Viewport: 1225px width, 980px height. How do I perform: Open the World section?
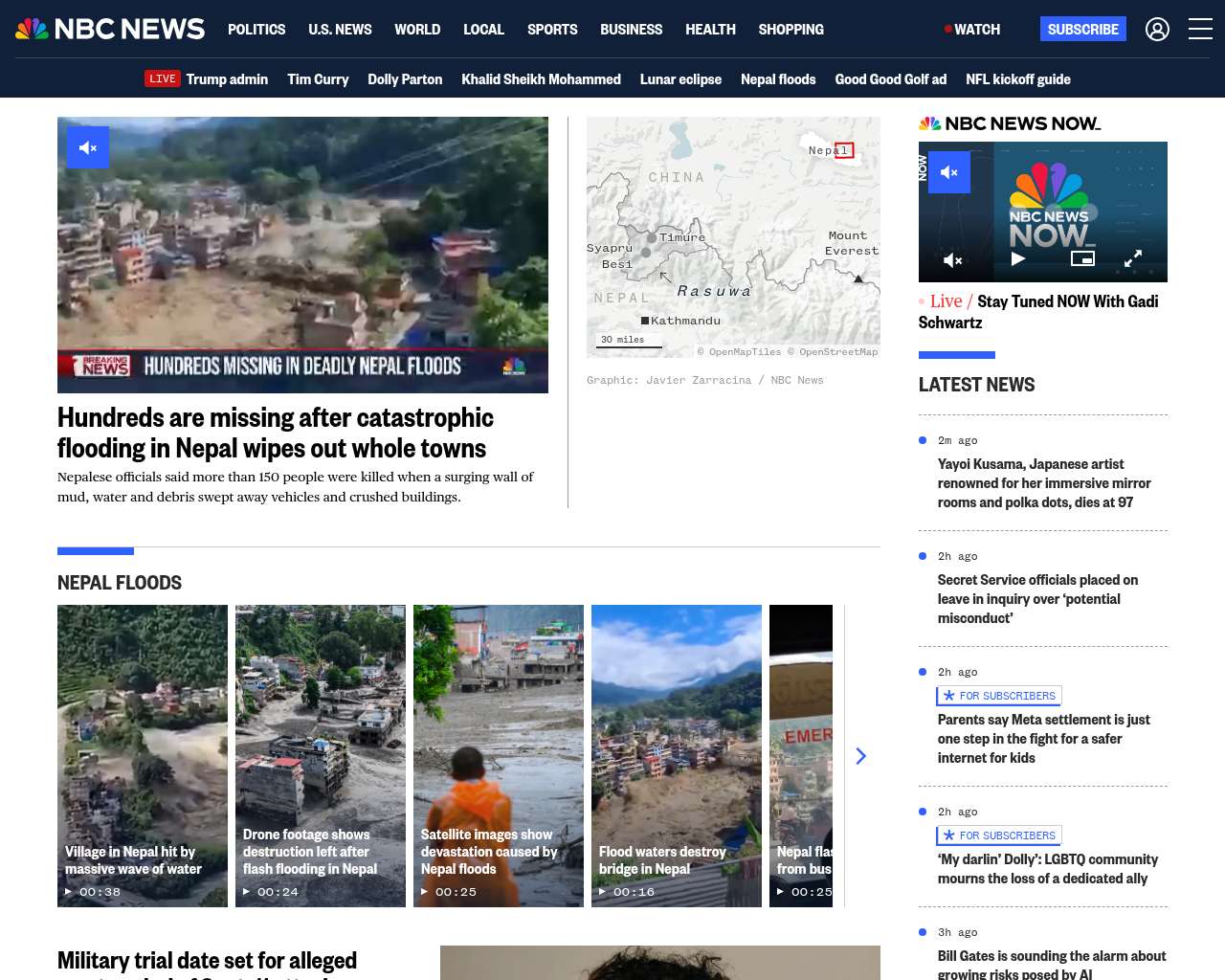(417, 30)
